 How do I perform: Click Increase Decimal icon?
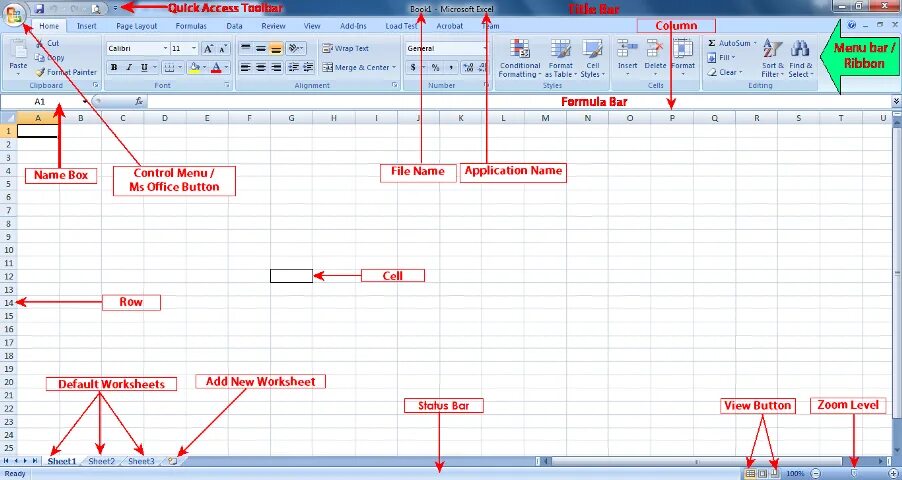(468, 67)
